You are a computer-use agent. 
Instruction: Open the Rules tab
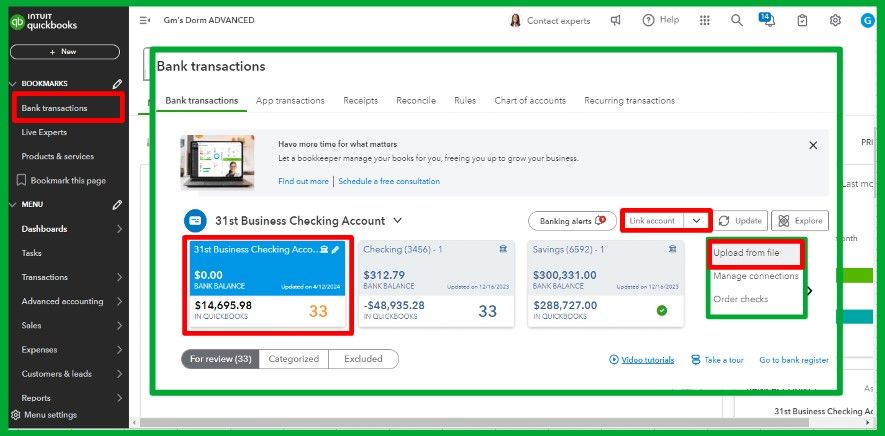pyautogui.click(x=465, y=101)
